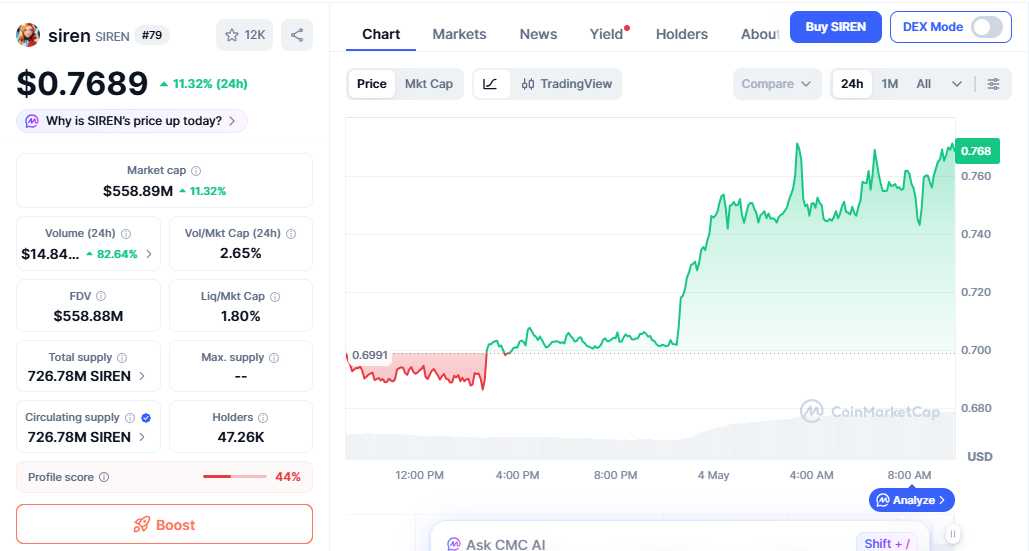Screen dimensions: 1029x551
Task: Add SIREN to watchlist via star button
Action: pos(244,35)
